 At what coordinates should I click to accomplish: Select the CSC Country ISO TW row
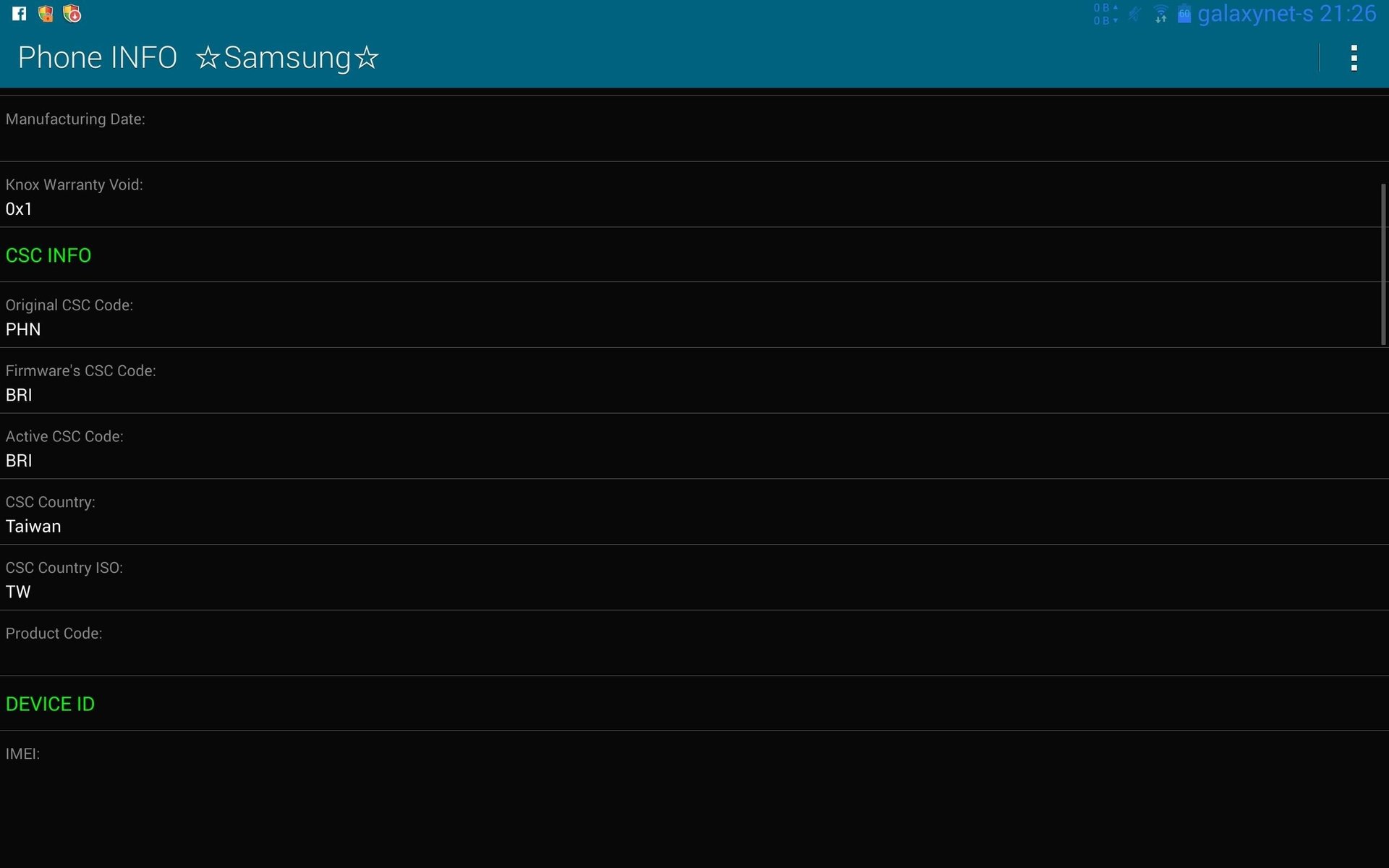click(x=694, y=578)
